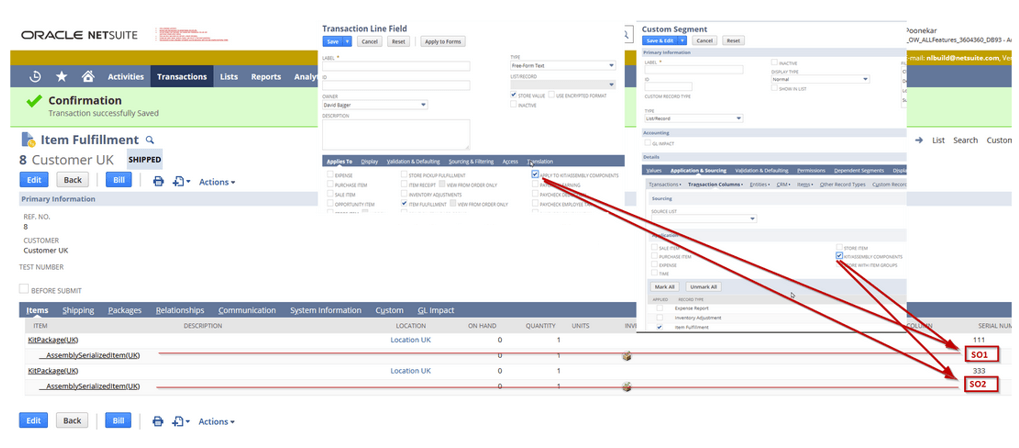The image size is (1019, 448).
Task: Click the top print icon
Action: pos(158,181)
